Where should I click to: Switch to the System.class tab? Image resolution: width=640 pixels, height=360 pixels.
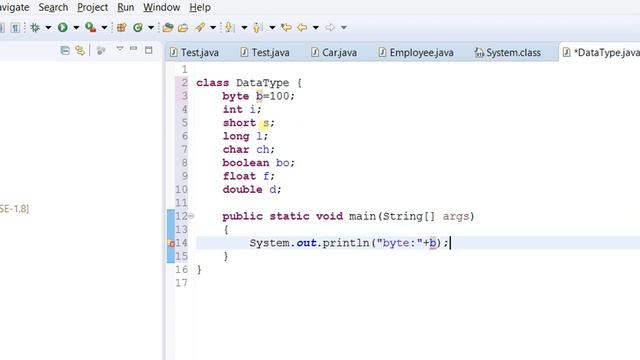point(508,53)
